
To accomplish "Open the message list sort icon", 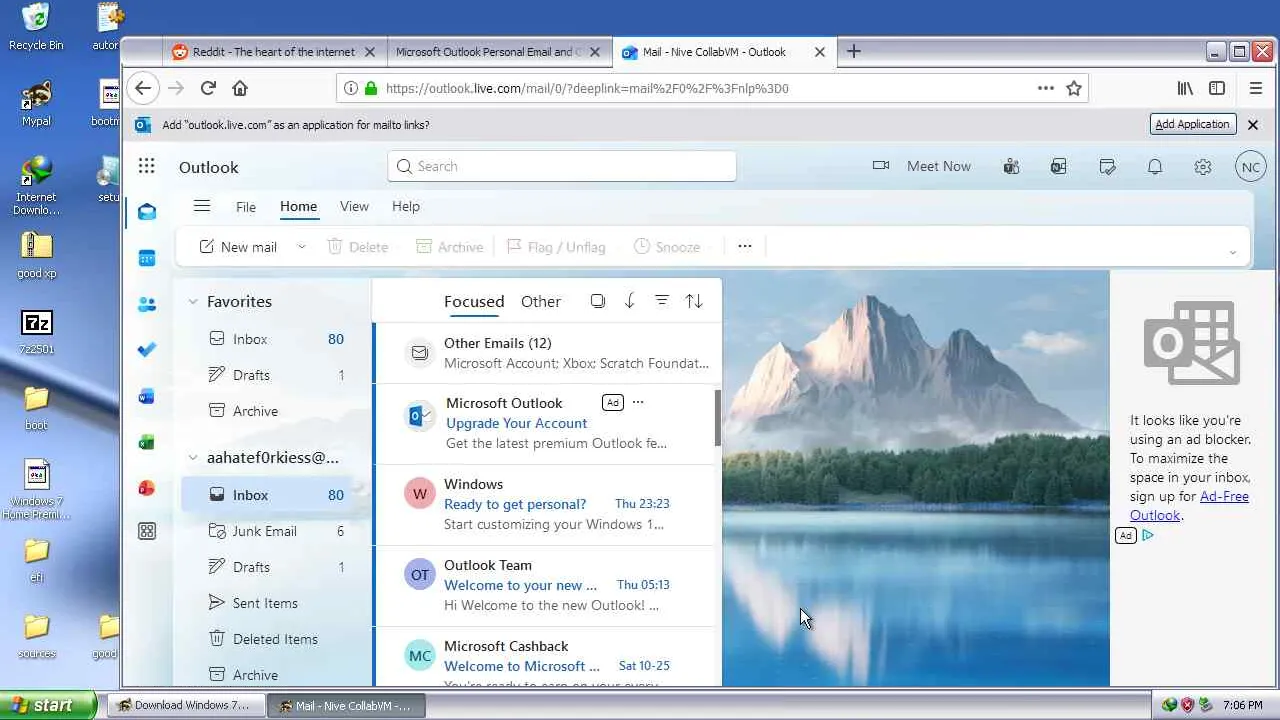I will pos(694,301).
